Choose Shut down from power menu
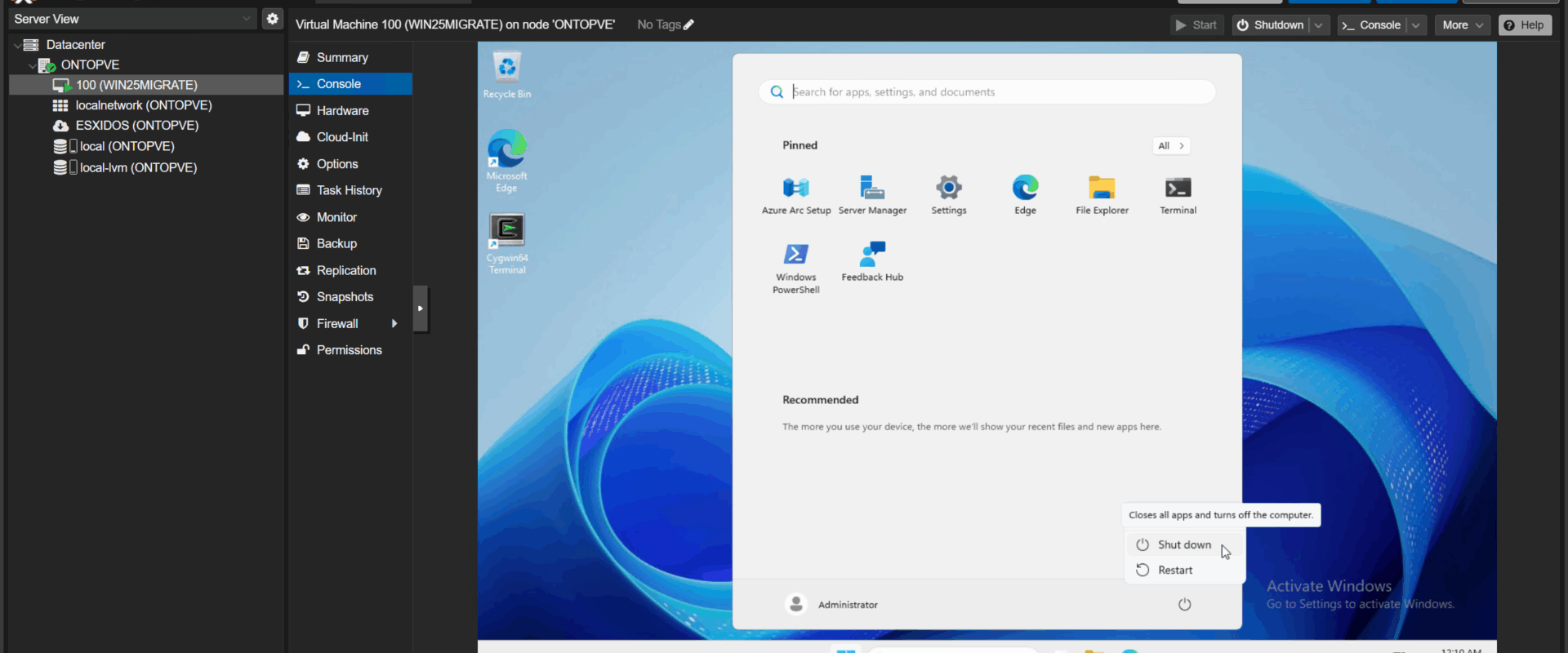Image resolution: width=1568 pixels, height=653 pixels. [1184, 544]
